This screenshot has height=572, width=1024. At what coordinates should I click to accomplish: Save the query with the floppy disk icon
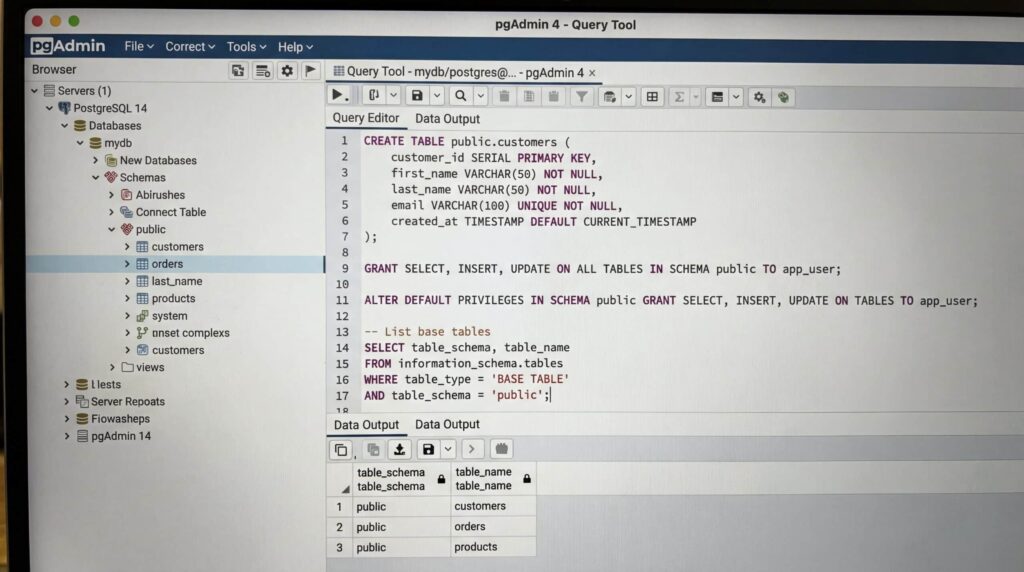[417, 96]
